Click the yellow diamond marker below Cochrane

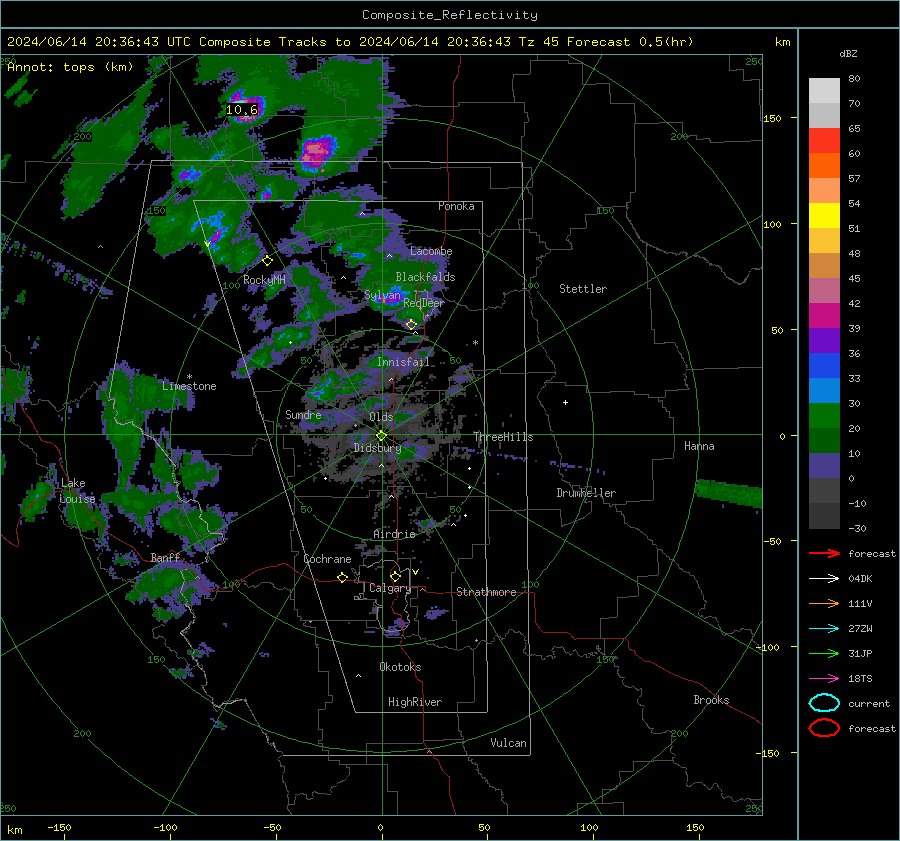342,577
